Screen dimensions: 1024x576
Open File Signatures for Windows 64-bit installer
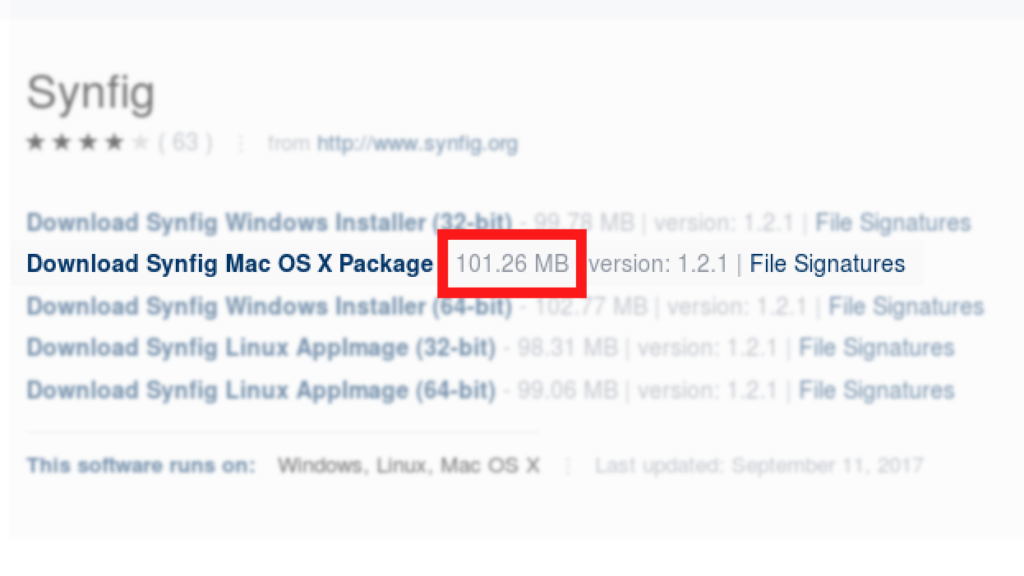coord(906,306)
